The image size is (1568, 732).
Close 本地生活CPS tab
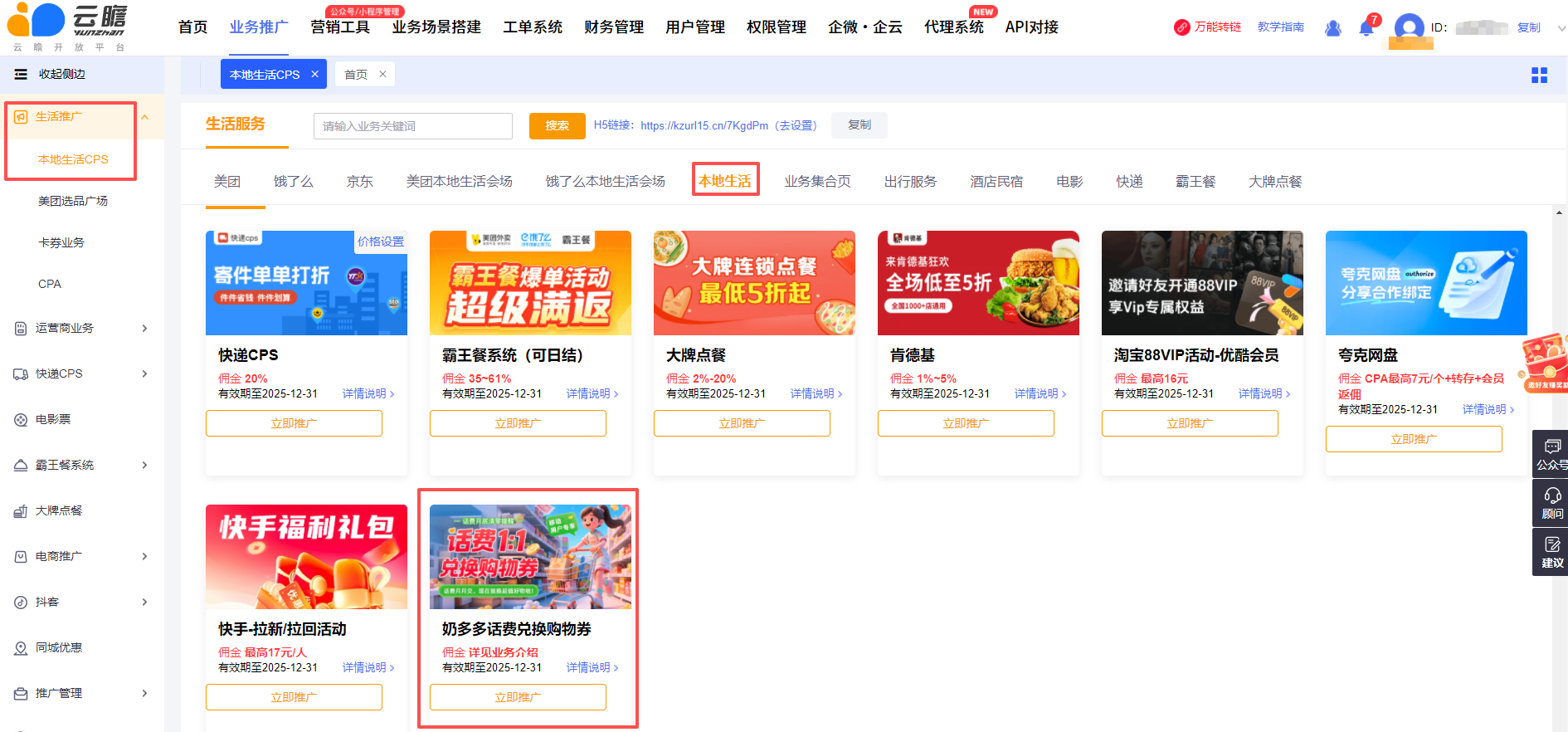click(315, 74)
